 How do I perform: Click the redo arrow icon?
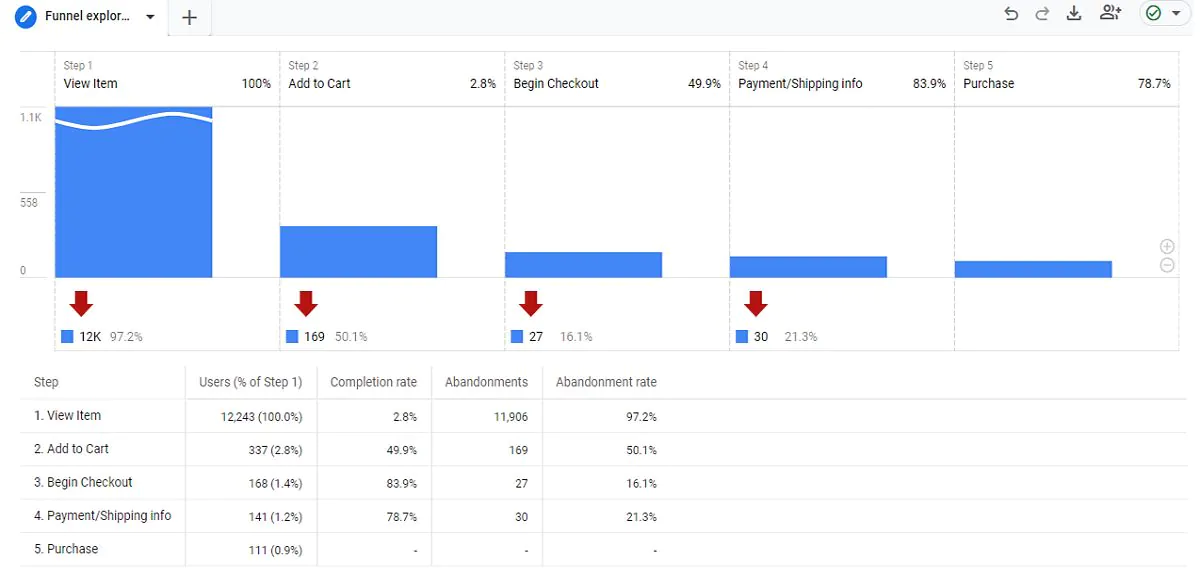[x=1043, y=14]
